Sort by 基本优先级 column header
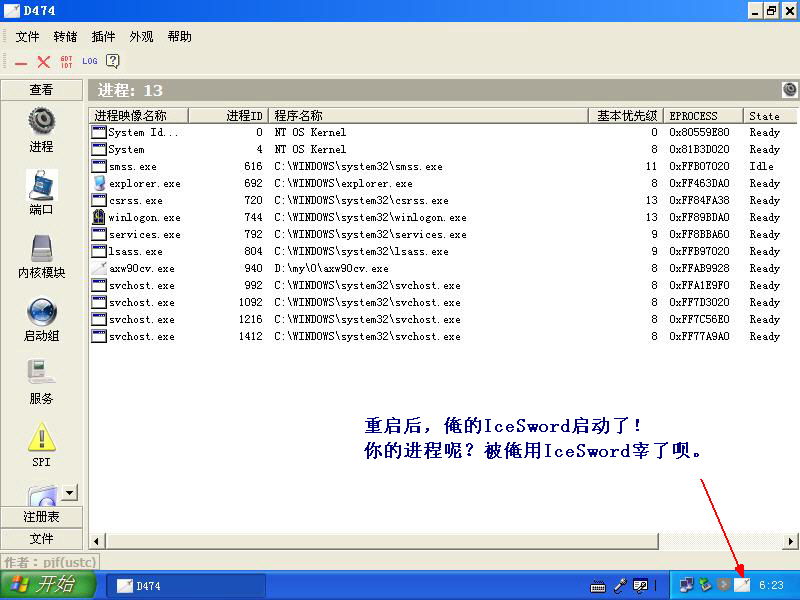 point(626,116)
